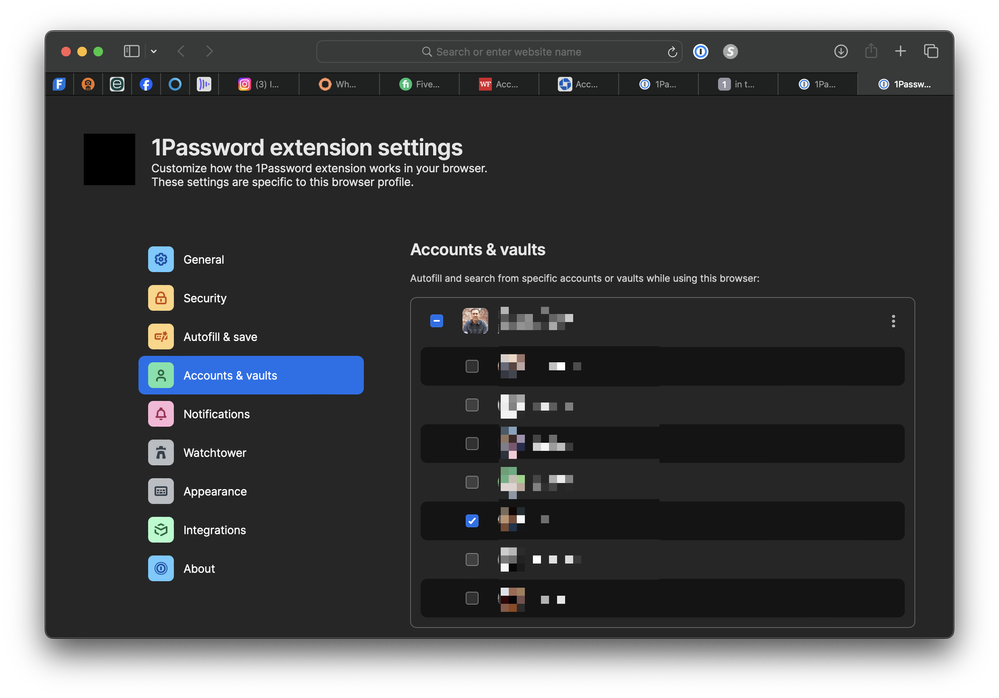This screenshot has width=999, height=698.
Task: Click the Appearance icon in the sidebar
Action: pyautogui.click(x=161, y=491)
